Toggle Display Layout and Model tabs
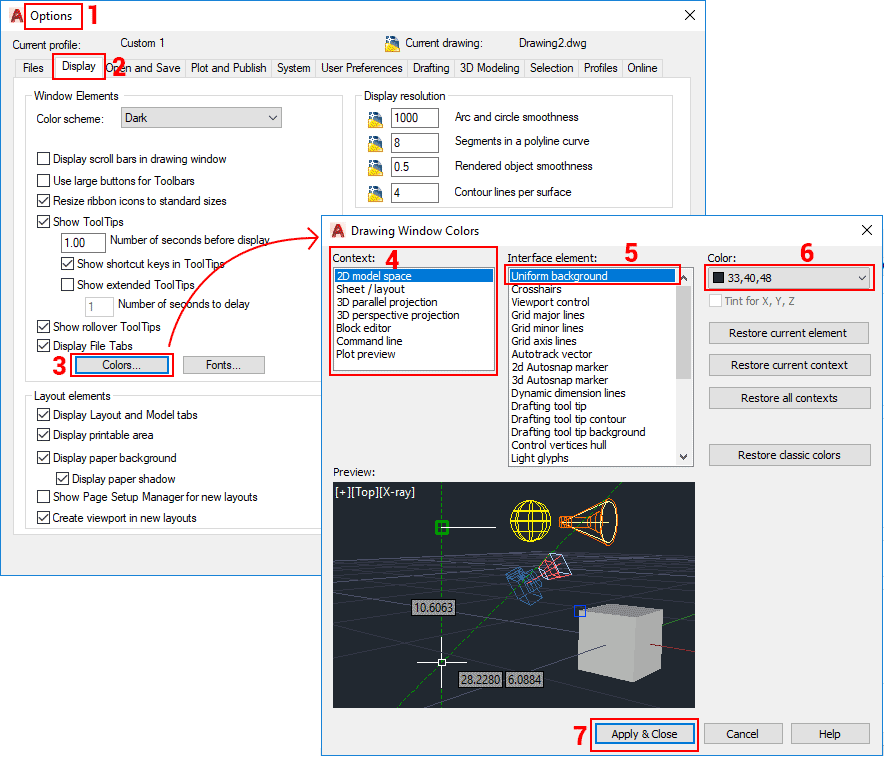 pos(43,414)
